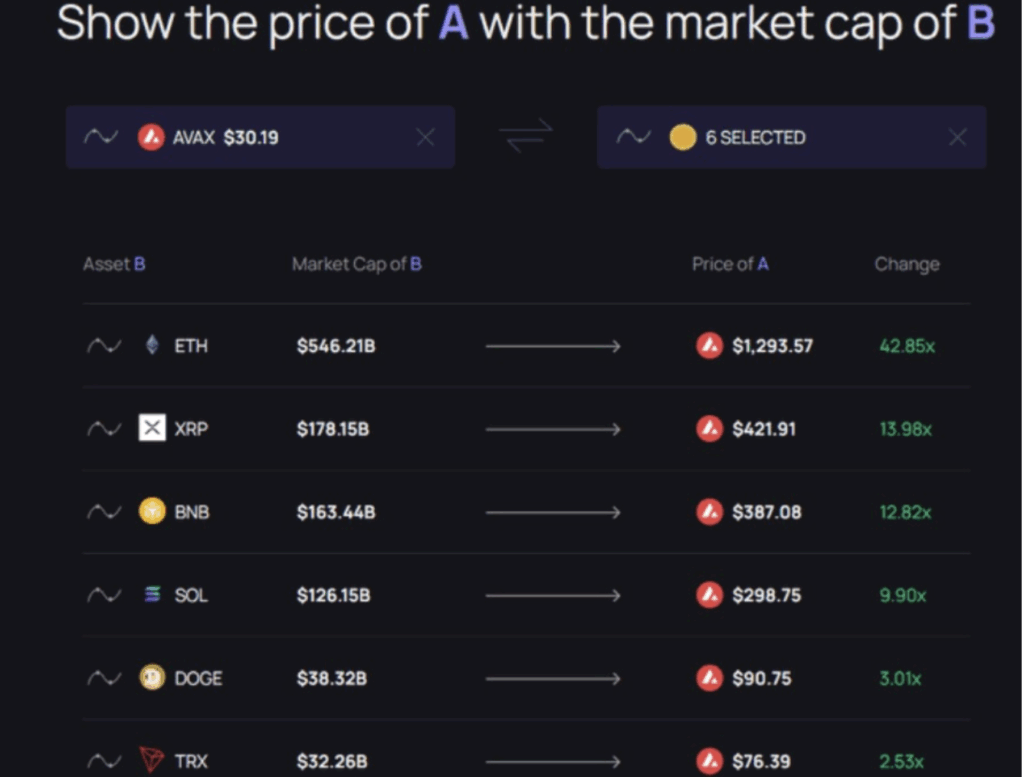The width and height of the screenshot is (1024, 777).
Task: Clear the AVAX asset selection
Action: tap(425, 137)
